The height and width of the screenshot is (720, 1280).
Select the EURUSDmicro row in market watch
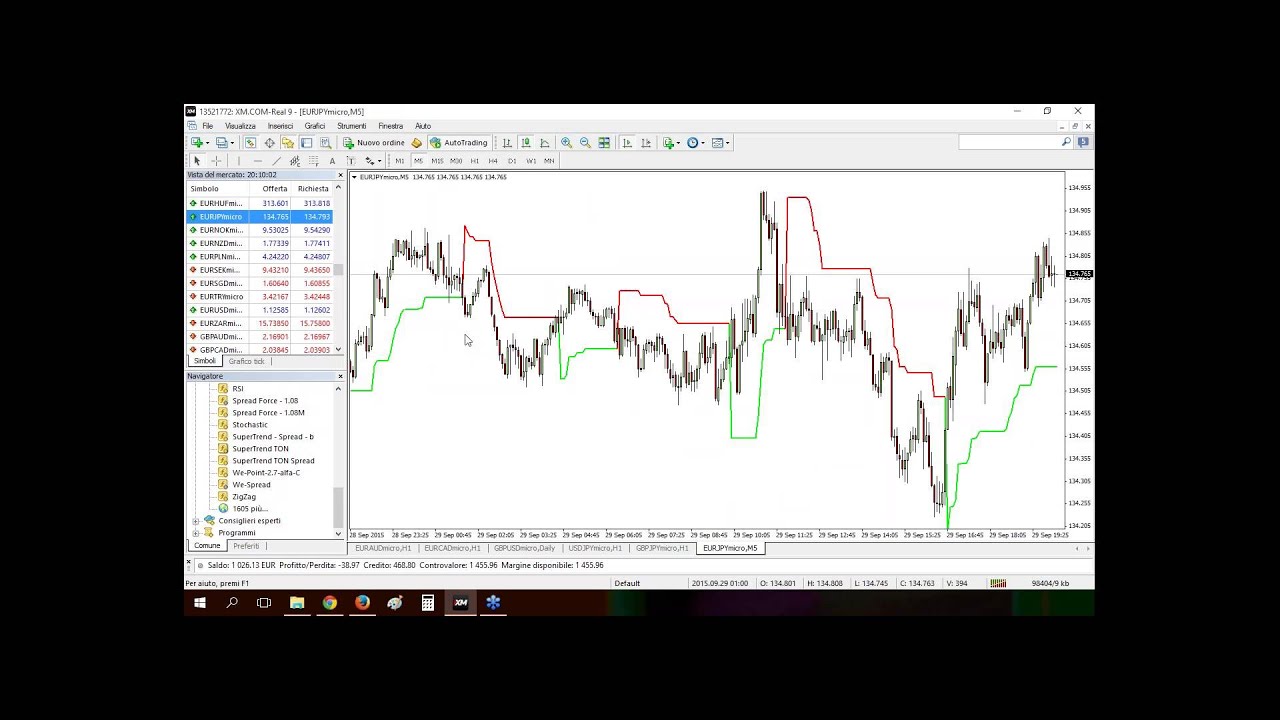click(x=260, y=310)
